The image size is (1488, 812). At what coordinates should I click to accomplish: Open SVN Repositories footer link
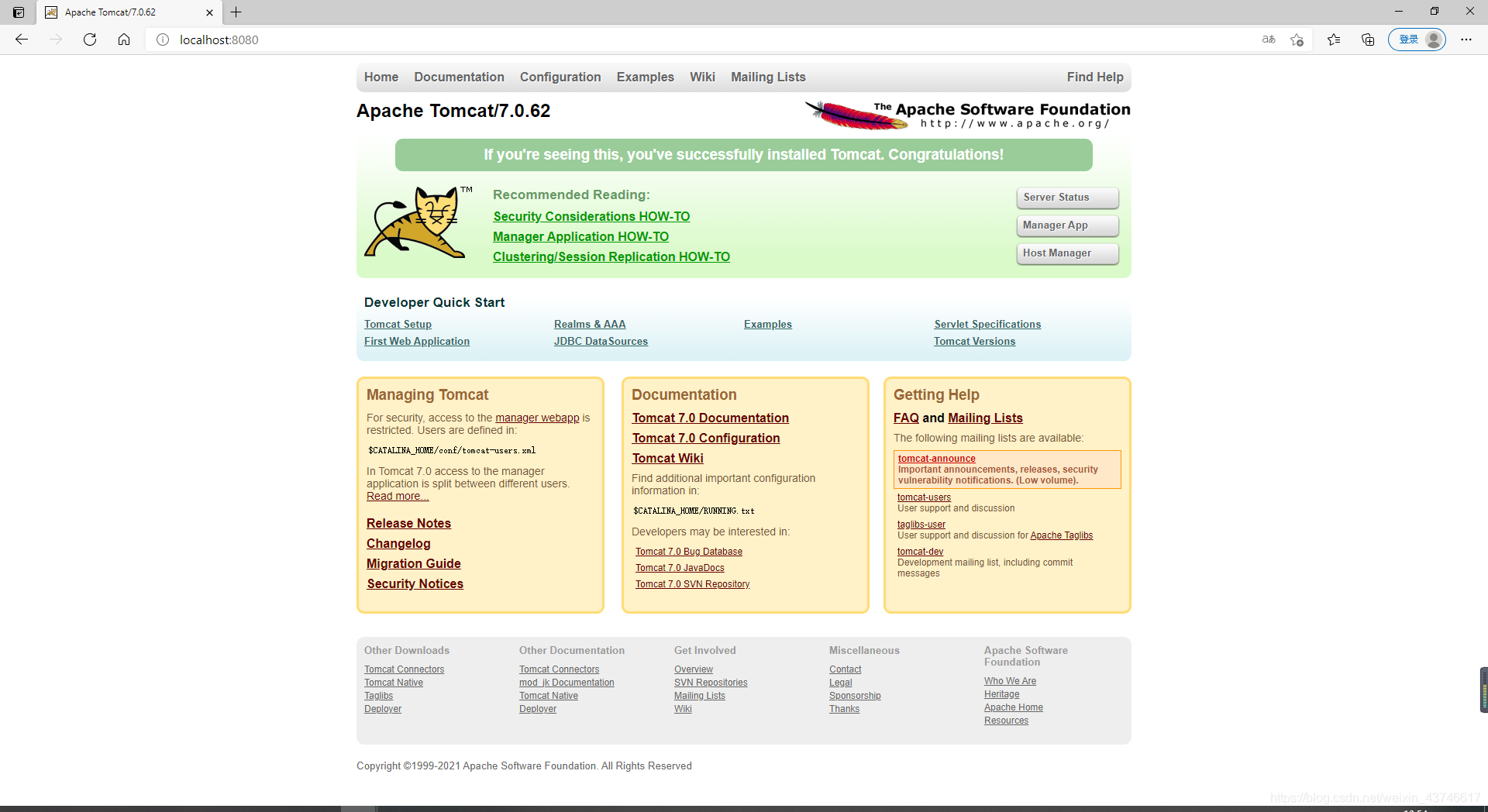pyautogui.click(x=711, y=683)
